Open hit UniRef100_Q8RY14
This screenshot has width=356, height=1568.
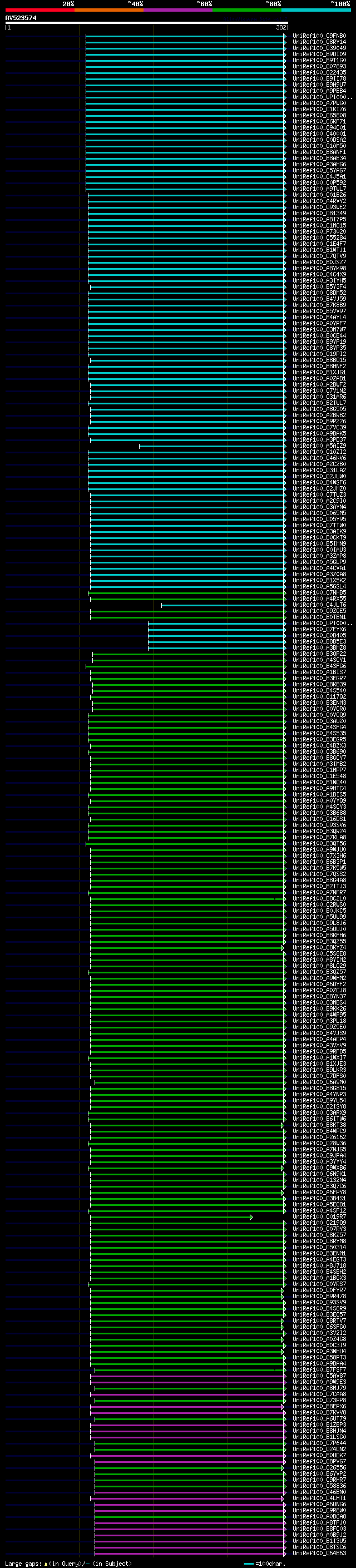coord(319,42)
